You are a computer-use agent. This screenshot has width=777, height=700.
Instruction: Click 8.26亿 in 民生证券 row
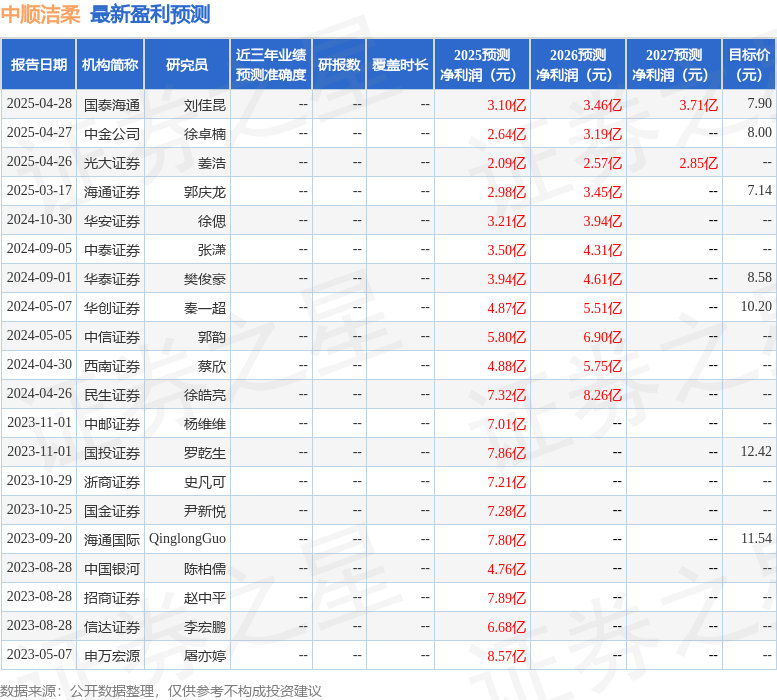(602, 395)
